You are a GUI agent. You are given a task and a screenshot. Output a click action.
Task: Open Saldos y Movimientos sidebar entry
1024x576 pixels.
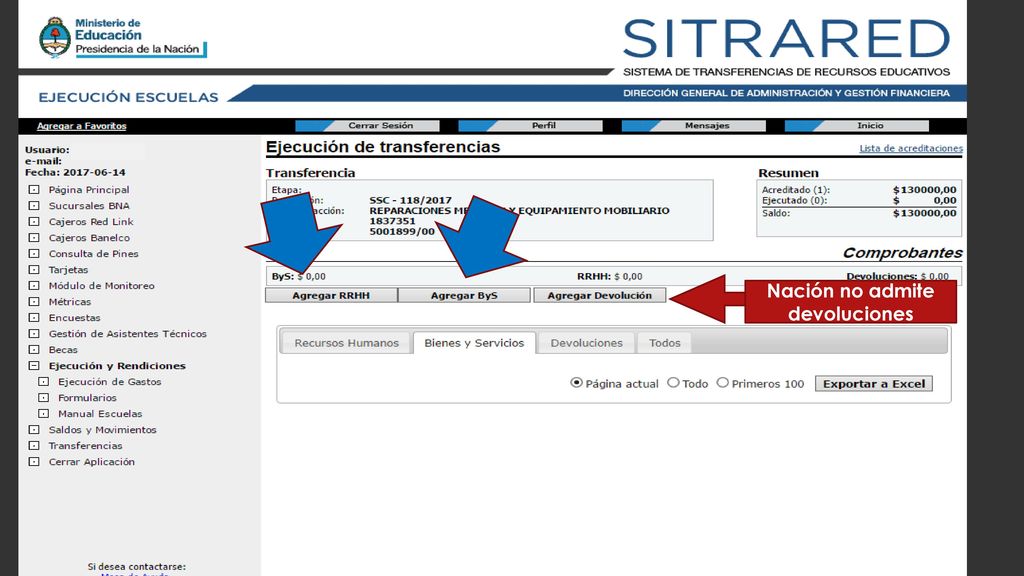pos(103,430)
